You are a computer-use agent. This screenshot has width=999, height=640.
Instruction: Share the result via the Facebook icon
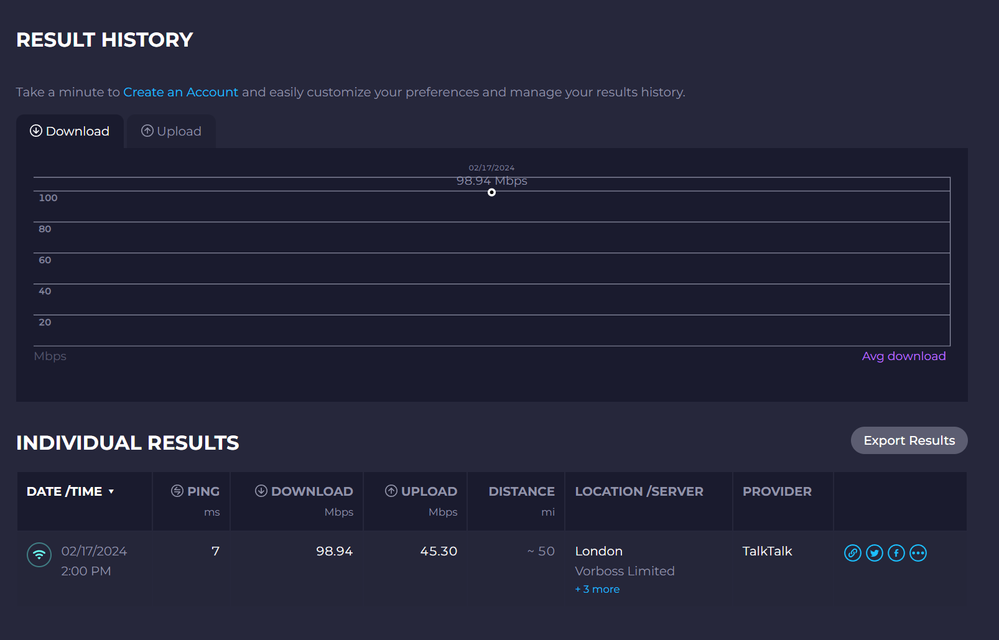click(x=896, y=553)
